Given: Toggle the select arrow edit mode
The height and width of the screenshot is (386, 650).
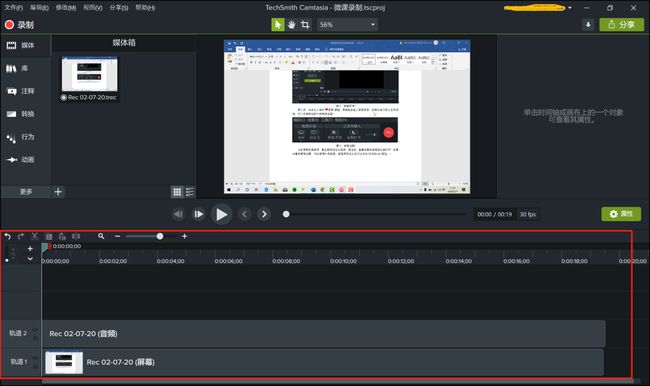Looking at the screenshot, I should pos(278,25).
